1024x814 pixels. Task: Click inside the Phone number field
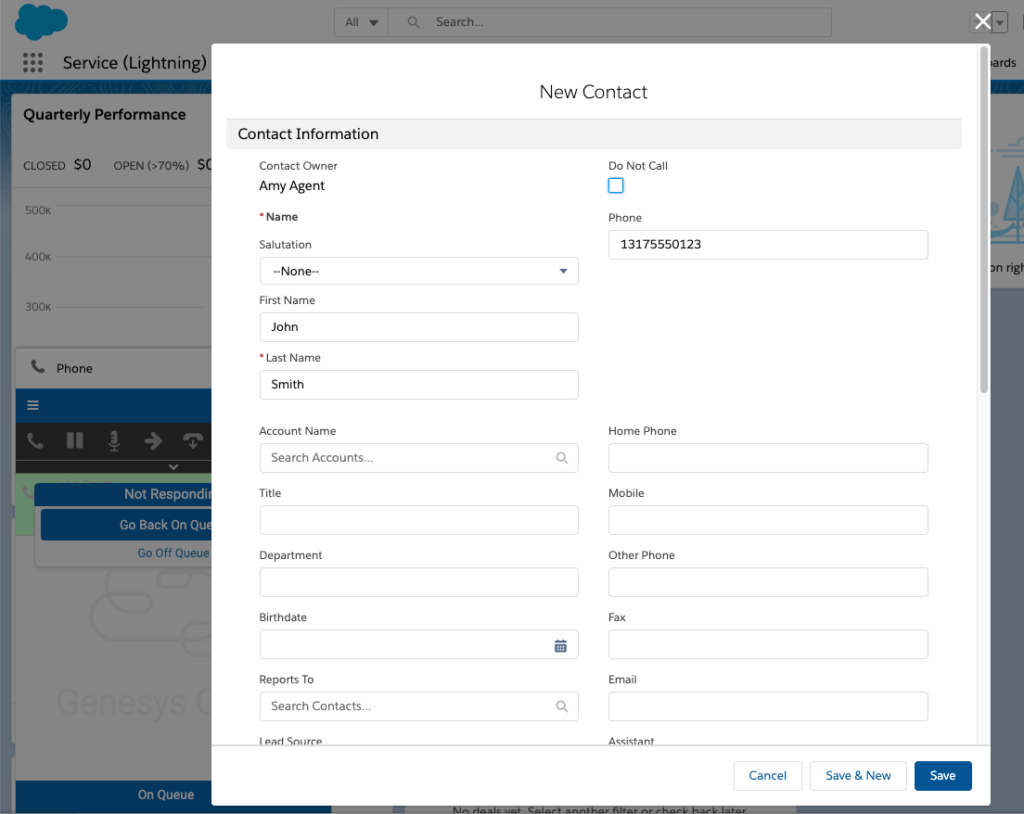click(x=768, y=244)
